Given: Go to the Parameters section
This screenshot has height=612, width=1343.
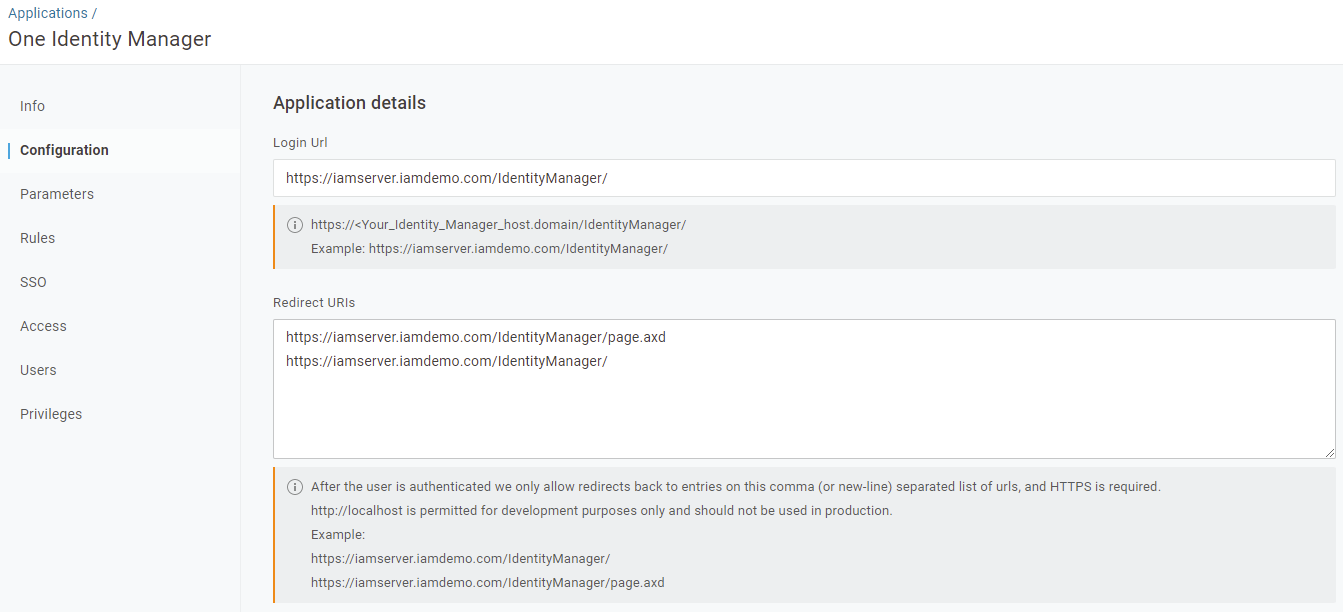Looking at the screenshot, I should [57, 194].
